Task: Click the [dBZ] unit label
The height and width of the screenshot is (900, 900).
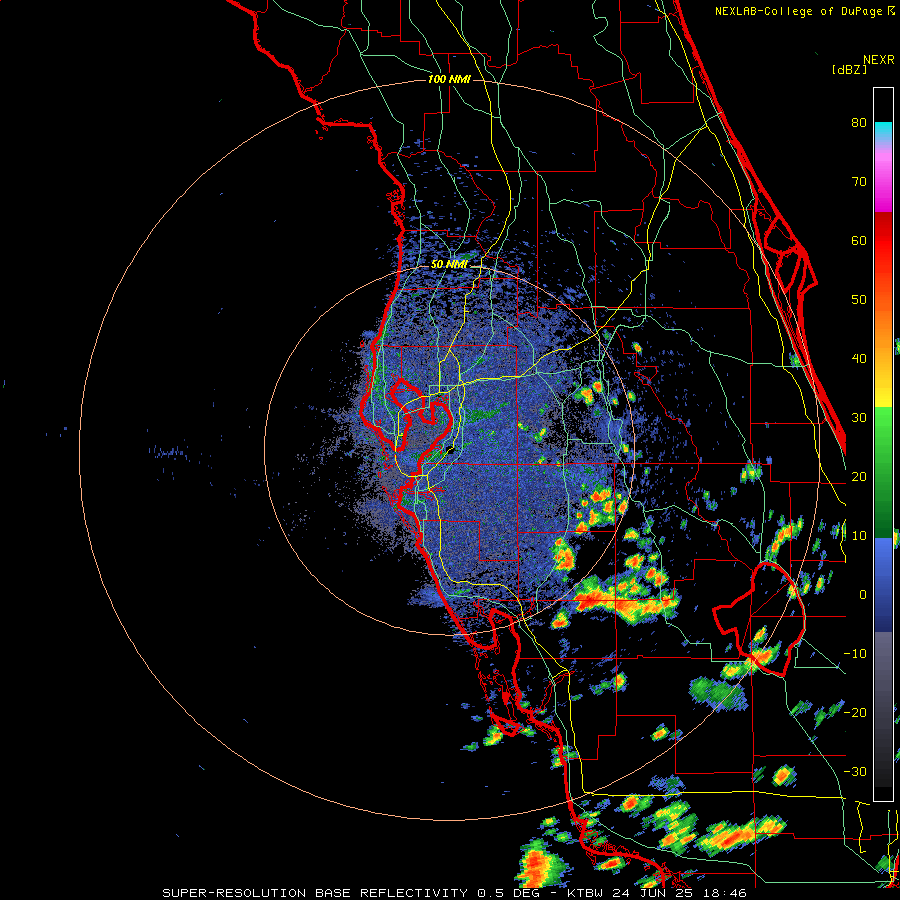Action: (849, 70)
